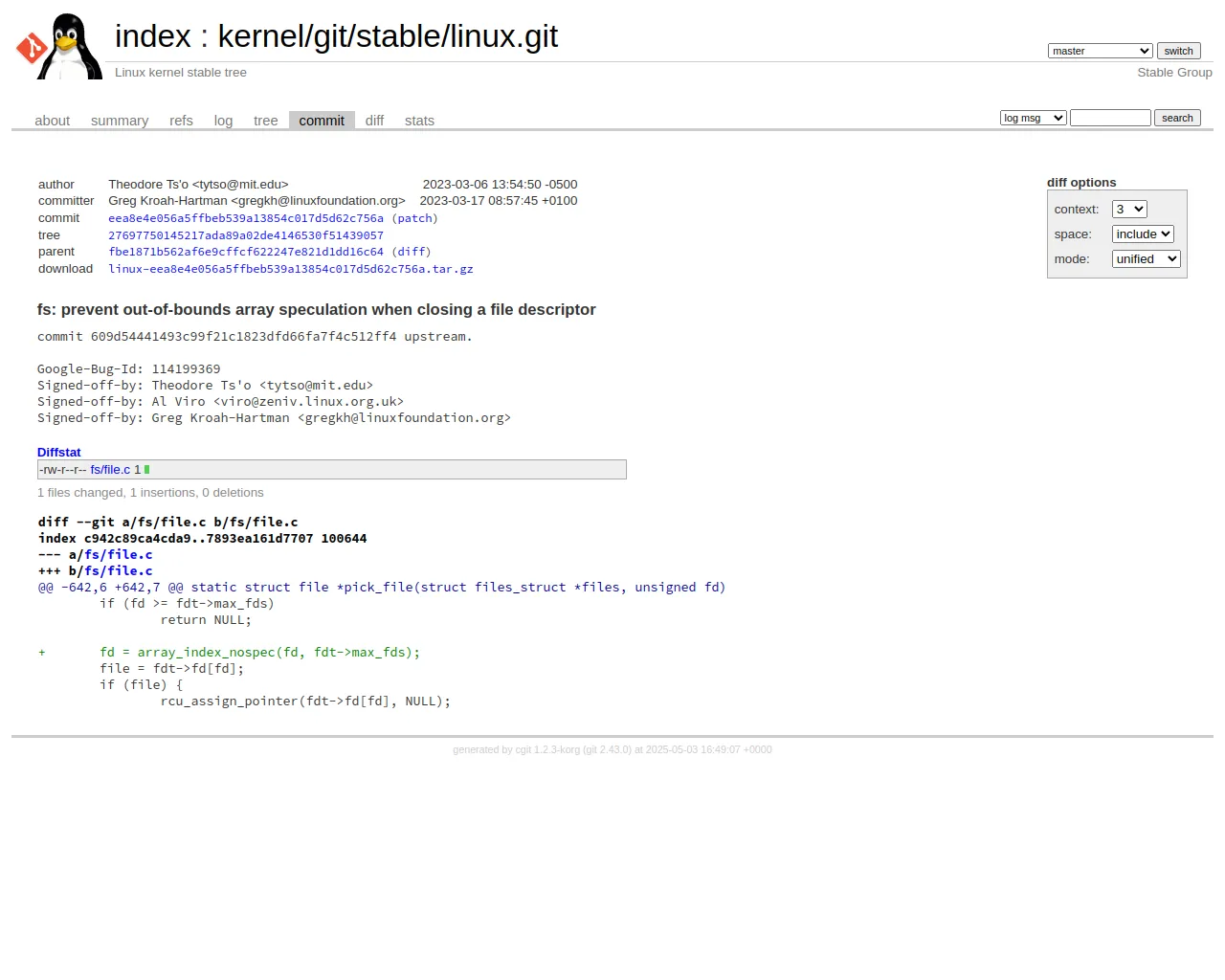
Task: Focus the search text field
Action: click(x=1110, y=118)
